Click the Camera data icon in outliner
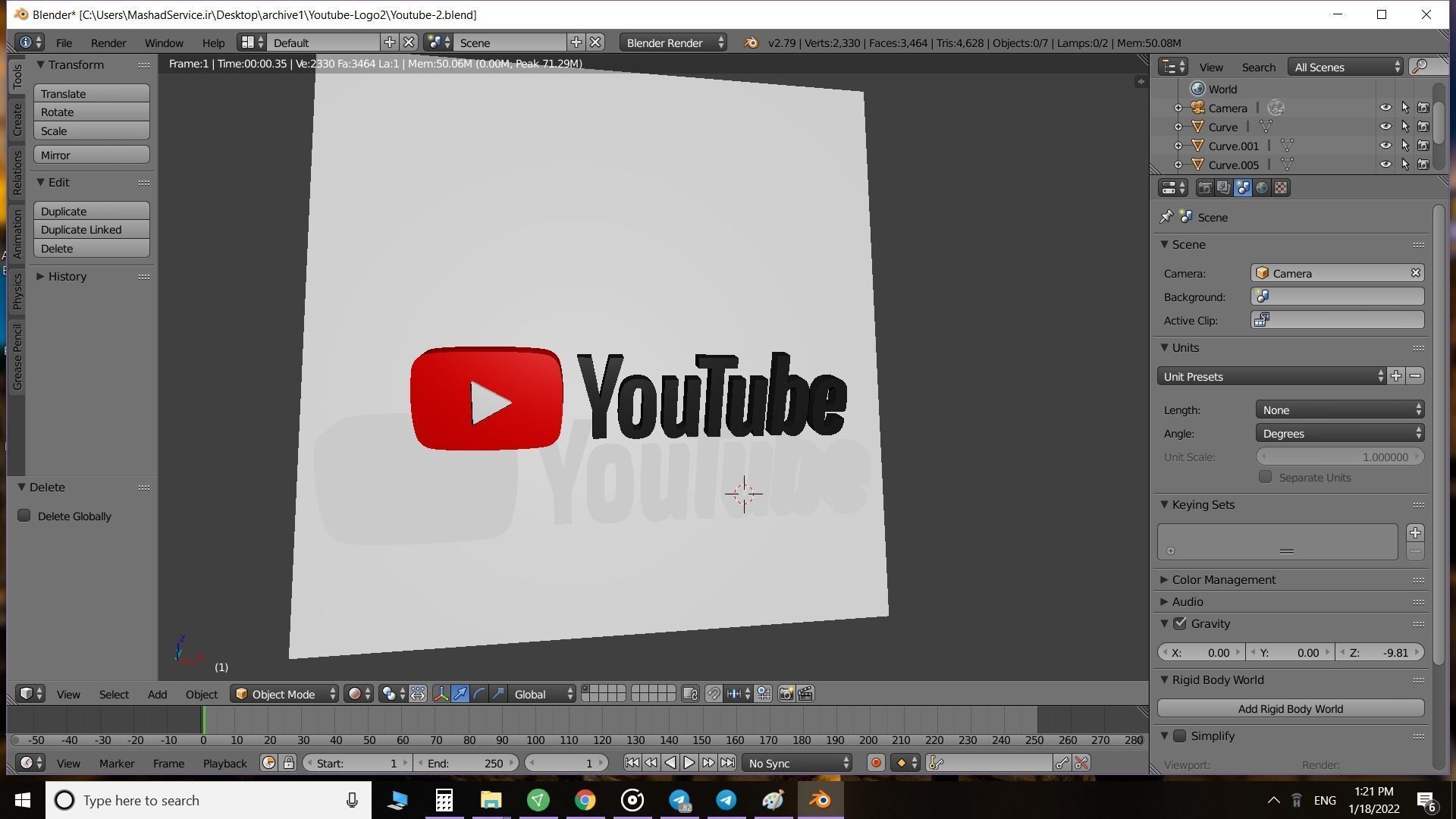Image resolution: width=1456 pixels, height=819 pixels. pos(1276,108)
